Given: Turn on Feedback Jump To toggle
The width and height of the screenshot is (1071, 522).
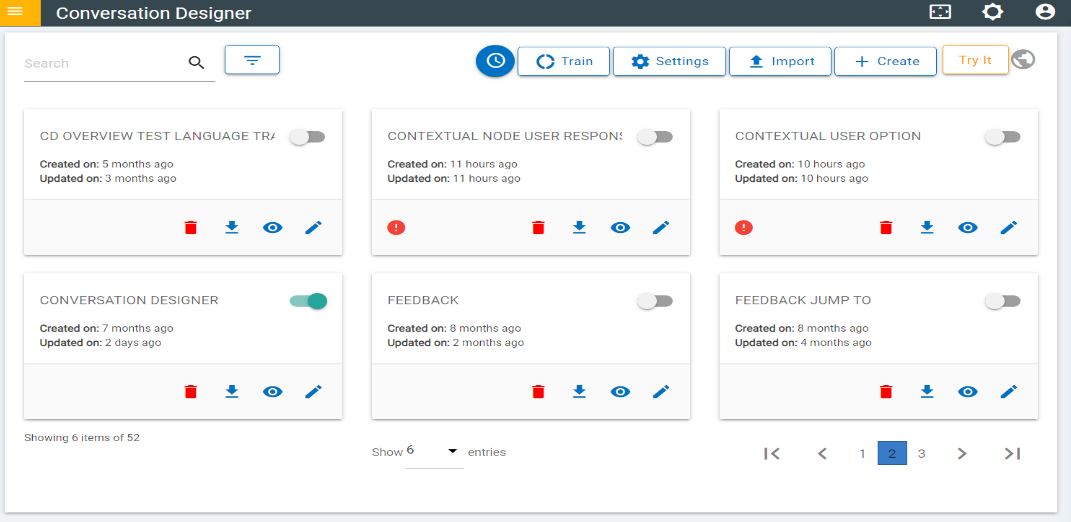Looking at the screenshot, I should [x=1002, y=301].
